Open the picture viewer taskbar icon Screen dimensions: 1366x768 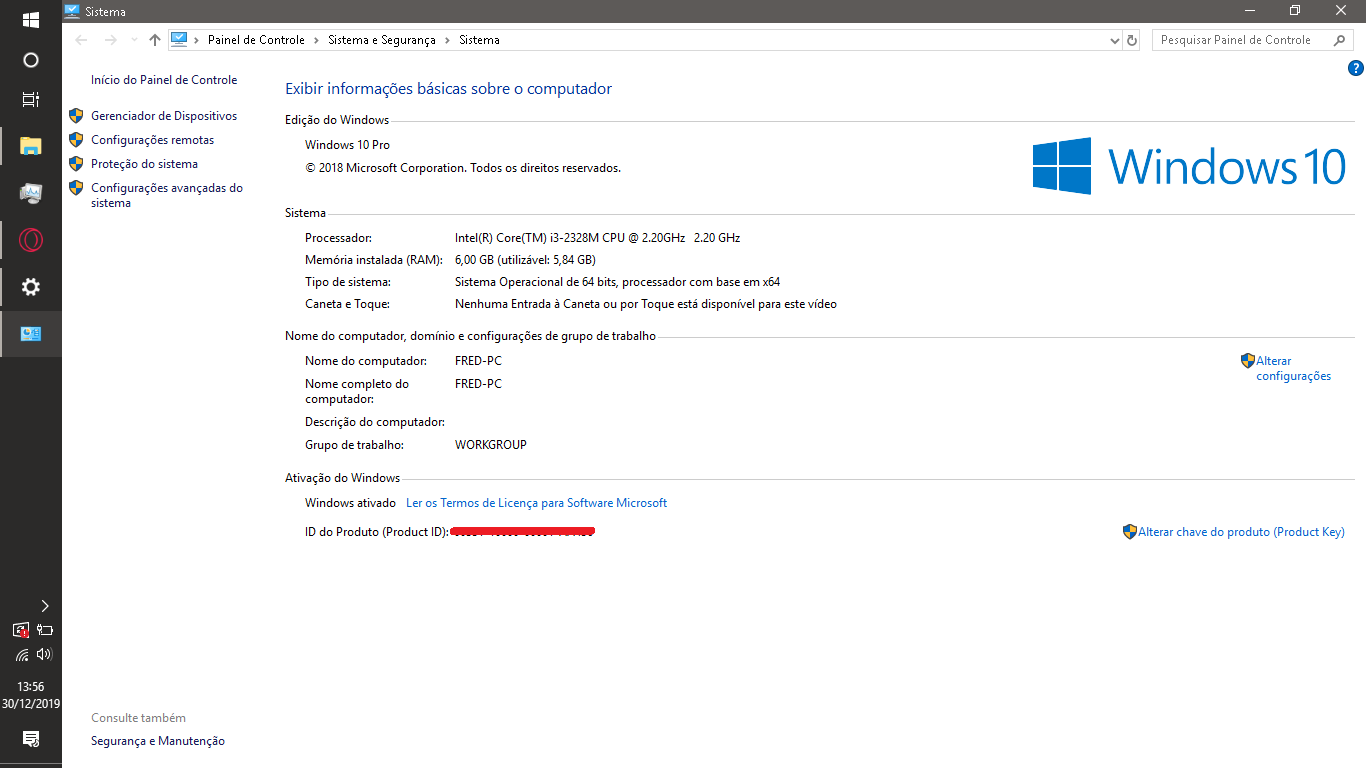pos(30,193)
